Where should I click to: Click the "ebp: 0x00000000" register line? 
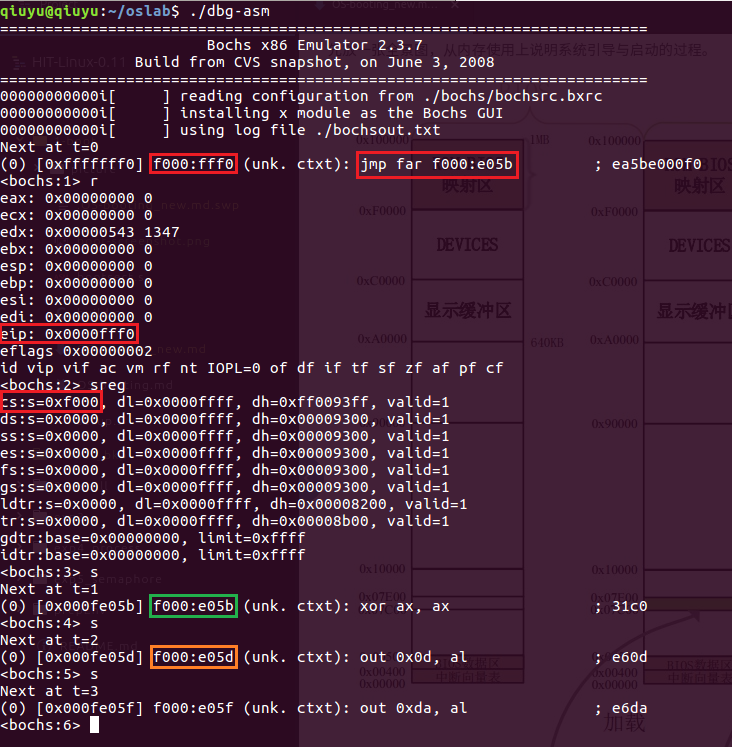pos(76,283)
